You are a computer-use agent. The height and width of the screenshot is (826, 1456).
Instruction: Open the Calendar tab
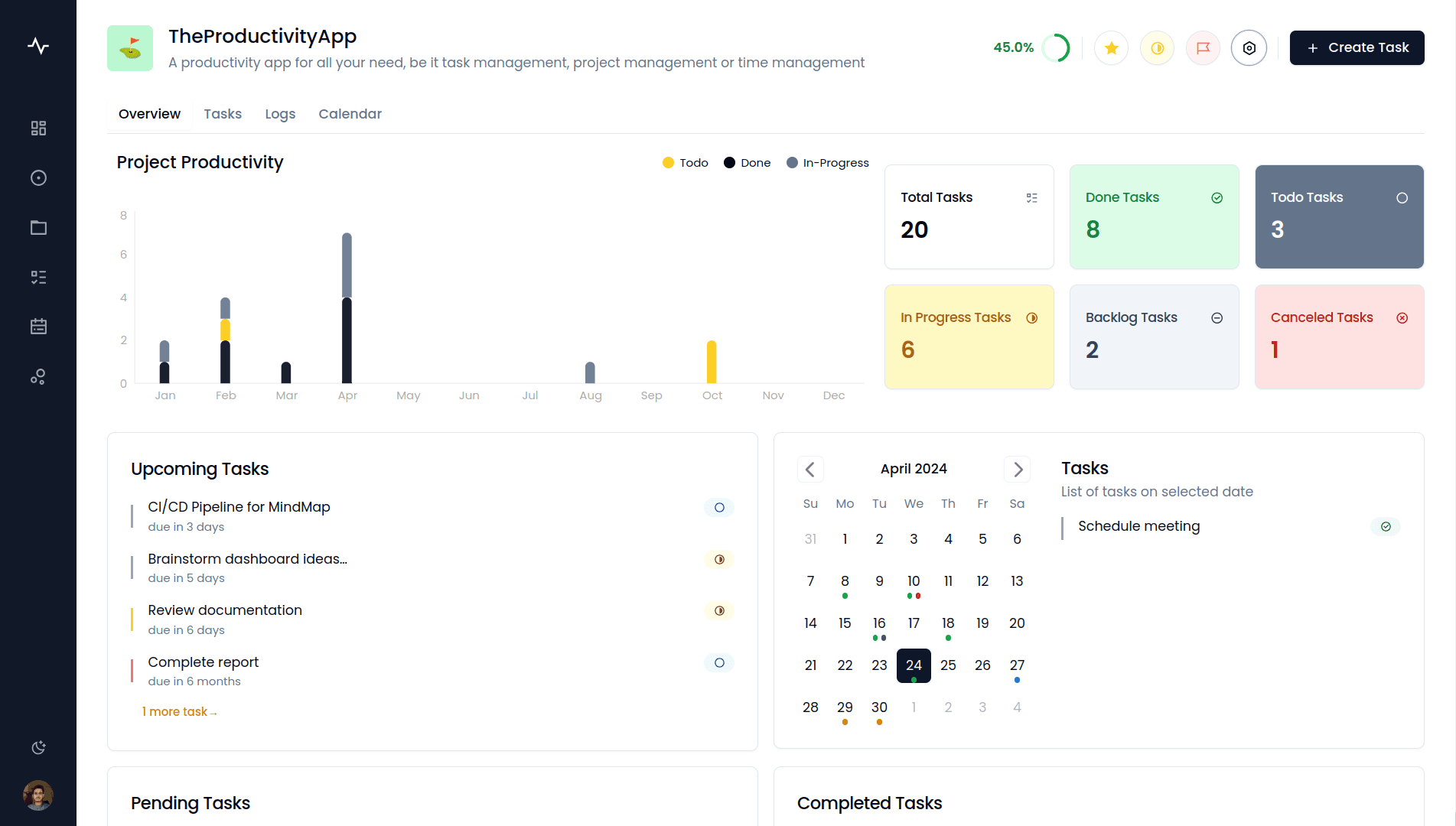[x=350, y=113]
